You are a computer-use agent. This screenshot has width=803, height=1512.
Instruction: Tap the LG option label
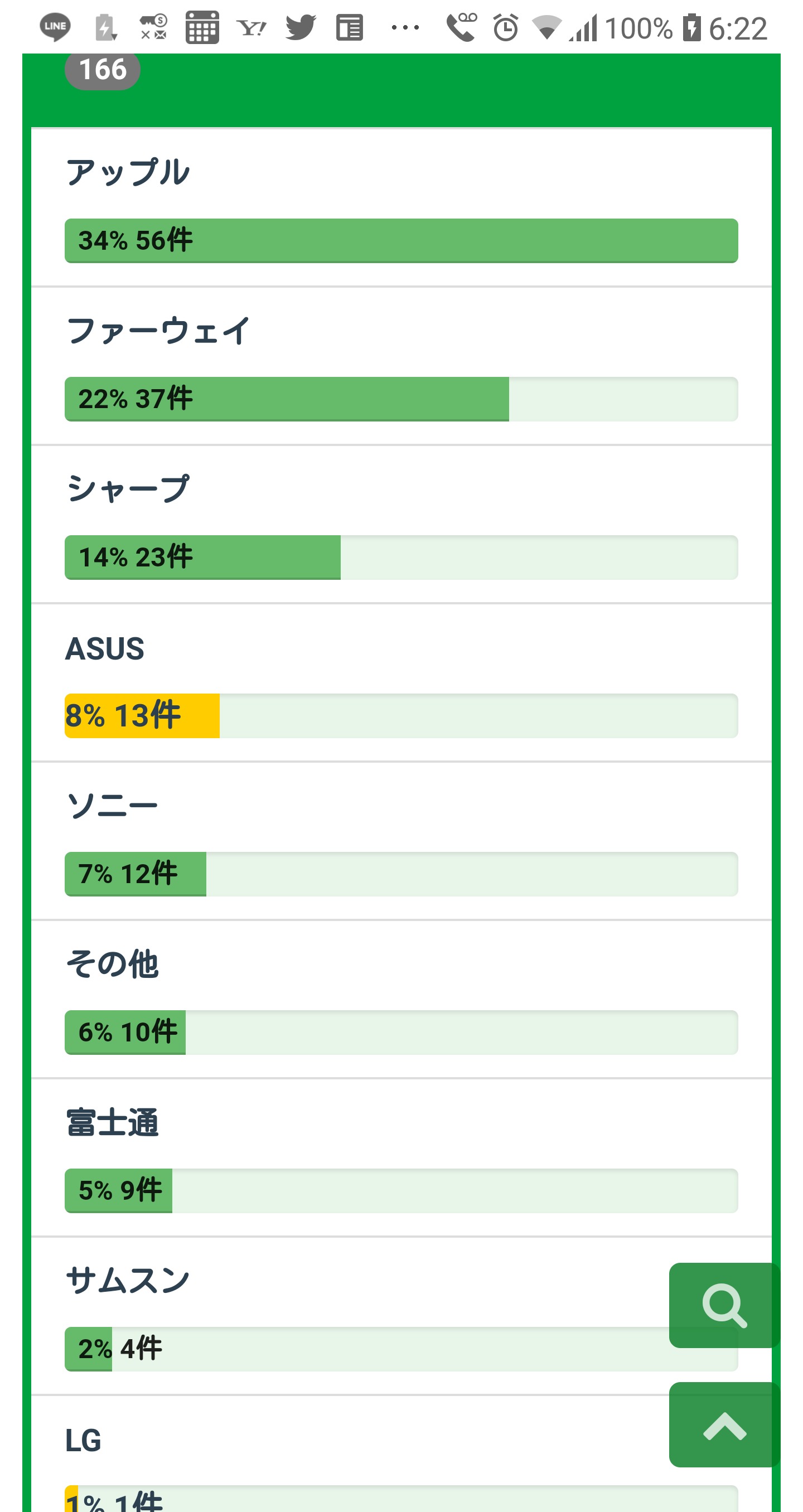pyautogui.click(x=83, y=1440)
